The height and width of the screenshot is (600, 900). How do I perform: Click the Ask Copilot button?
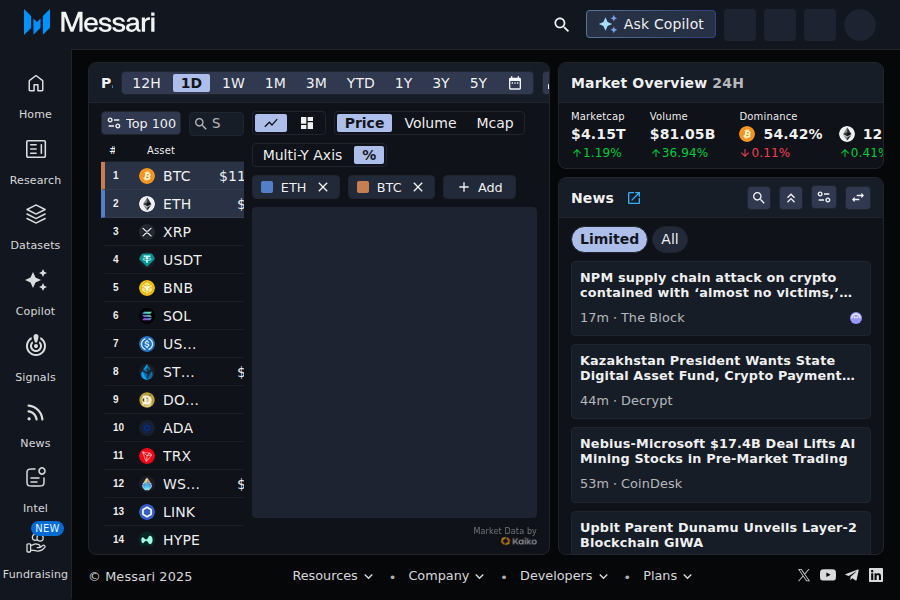pos(651,24)
